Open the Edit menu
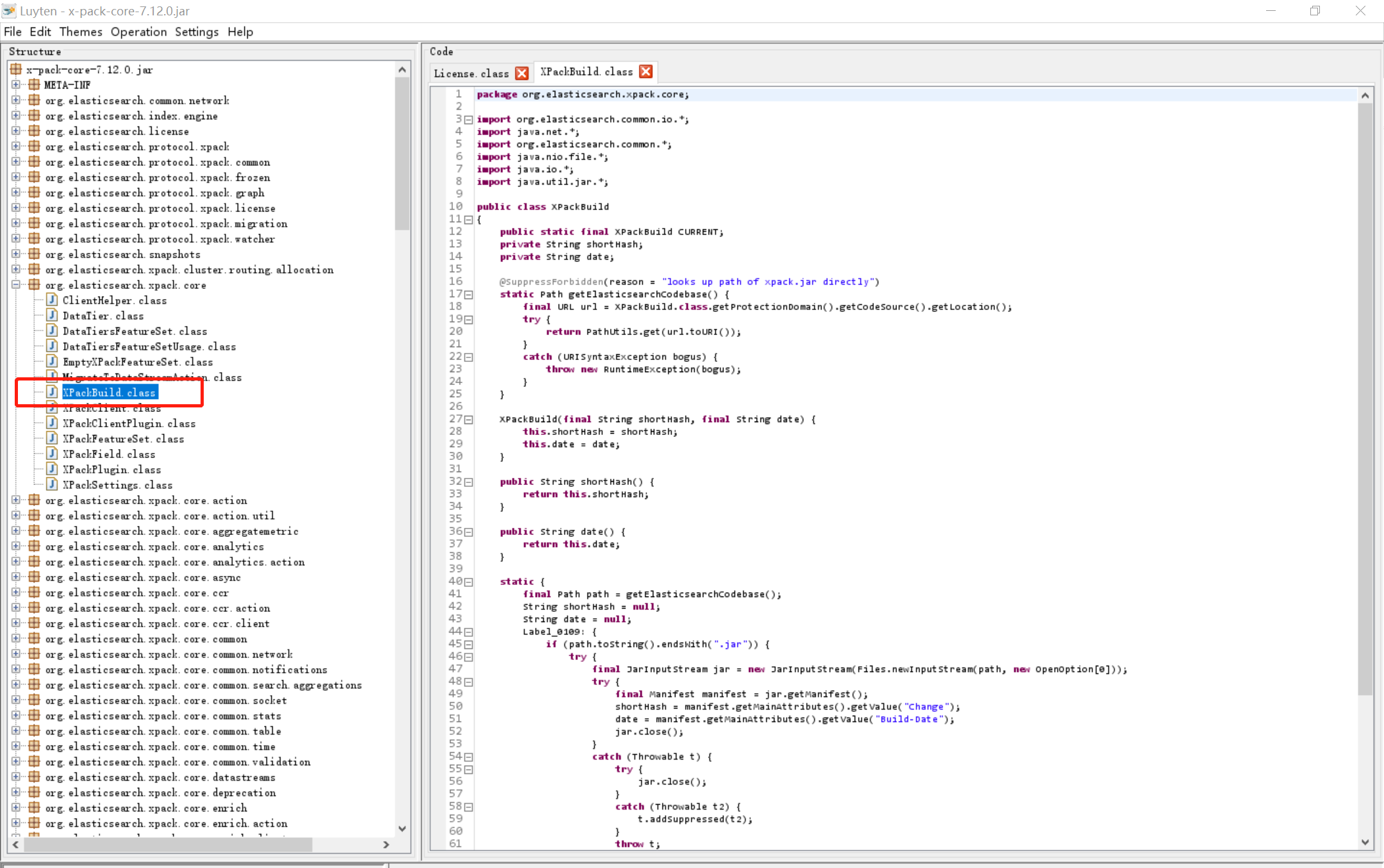Viewport: 1384px width, 868px height. [40, 31]
